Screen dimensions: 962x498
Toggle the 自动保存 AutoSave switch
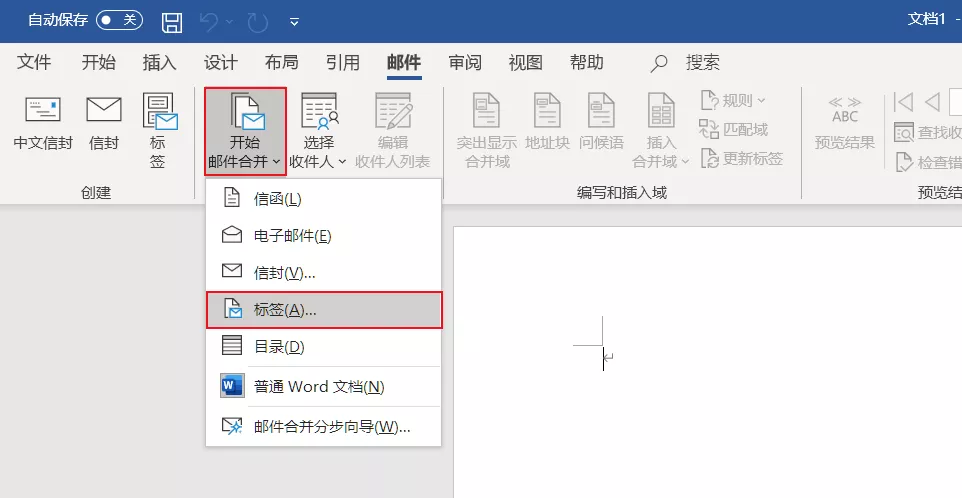pyautogui.click(x=120, y=20)
